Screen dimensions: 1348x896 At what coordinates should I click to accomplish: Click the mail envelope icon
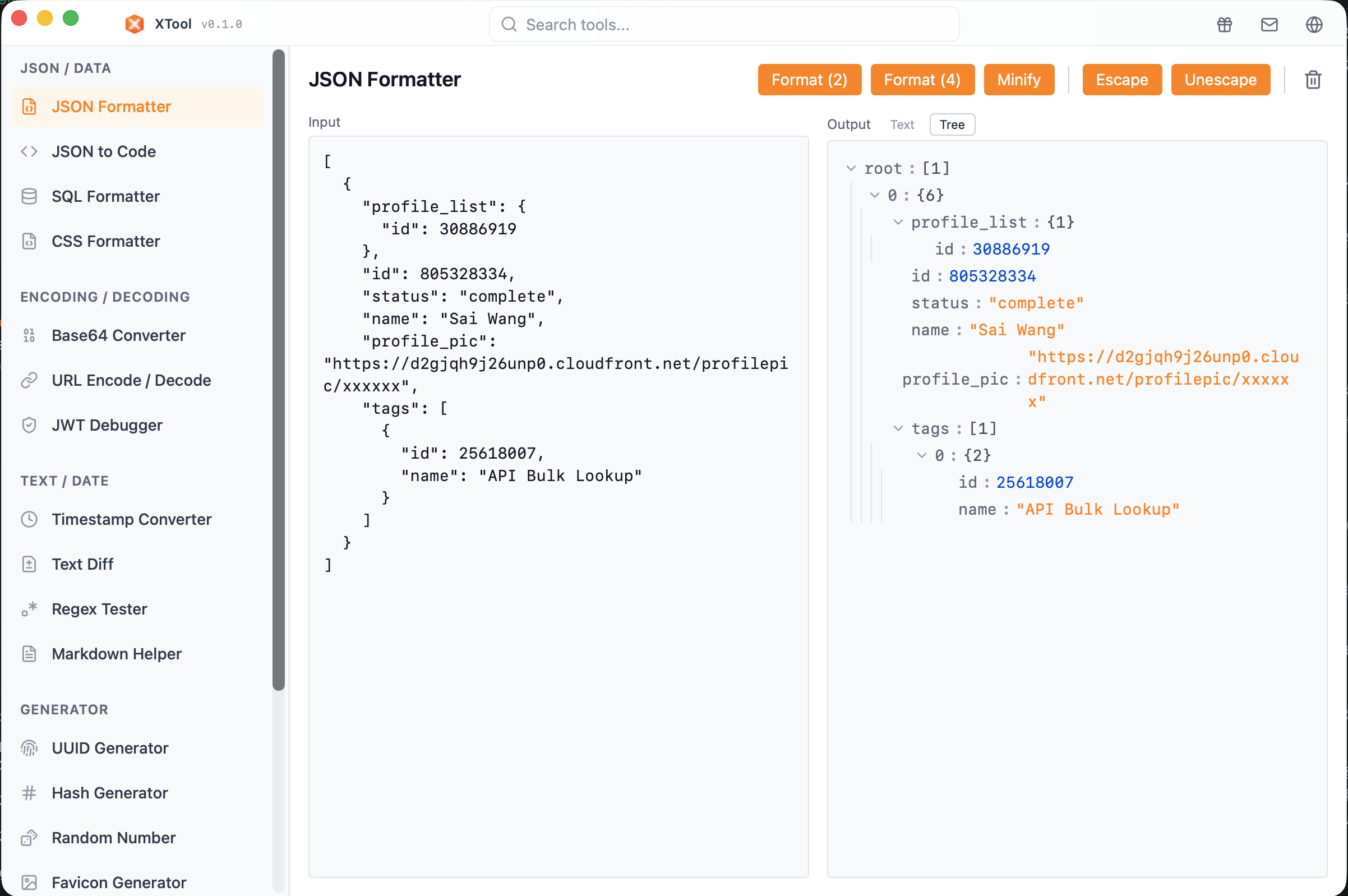coord(1269,25)
